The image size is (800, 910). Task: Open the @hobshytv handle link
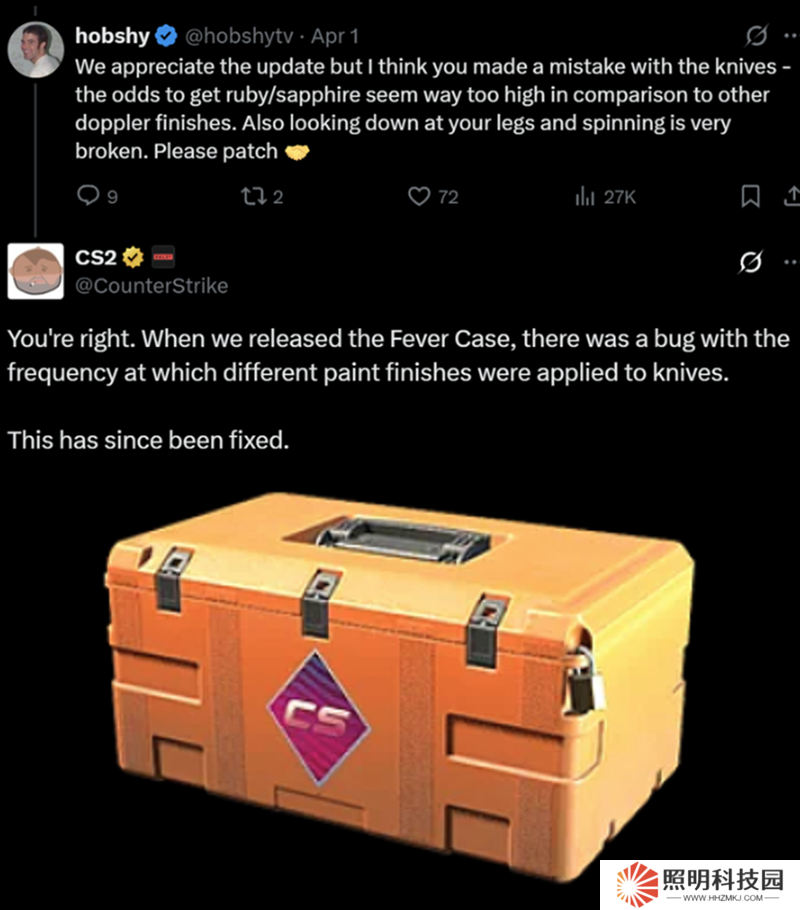[239, 36]
